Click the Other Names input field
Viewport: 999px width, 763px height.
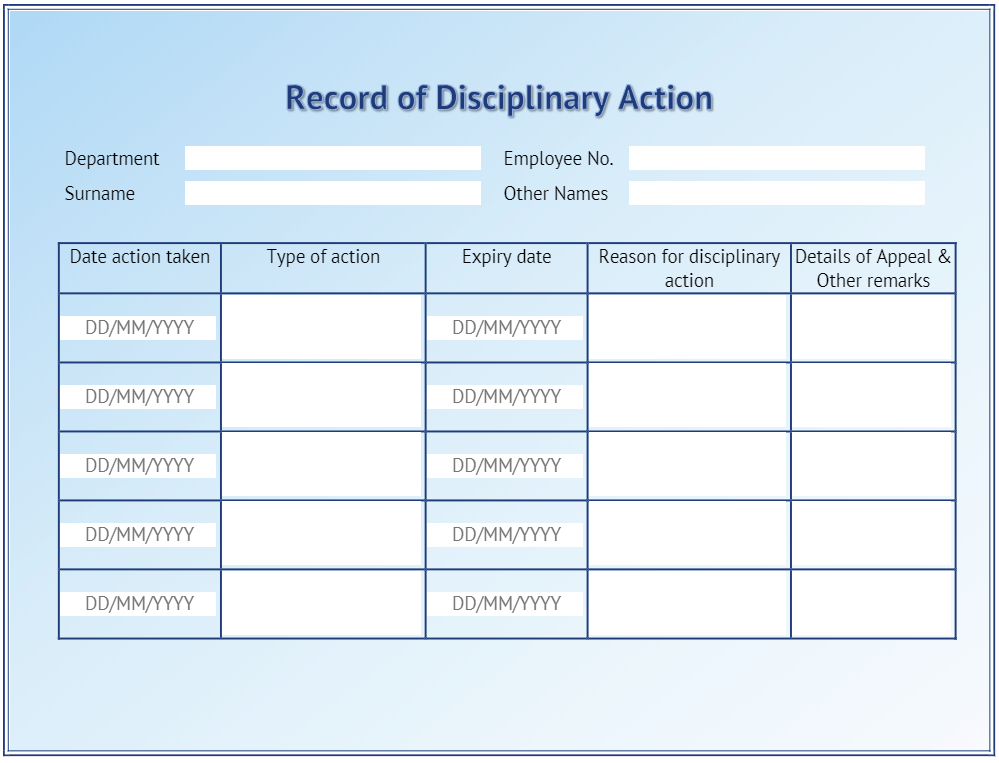[775, 193]
